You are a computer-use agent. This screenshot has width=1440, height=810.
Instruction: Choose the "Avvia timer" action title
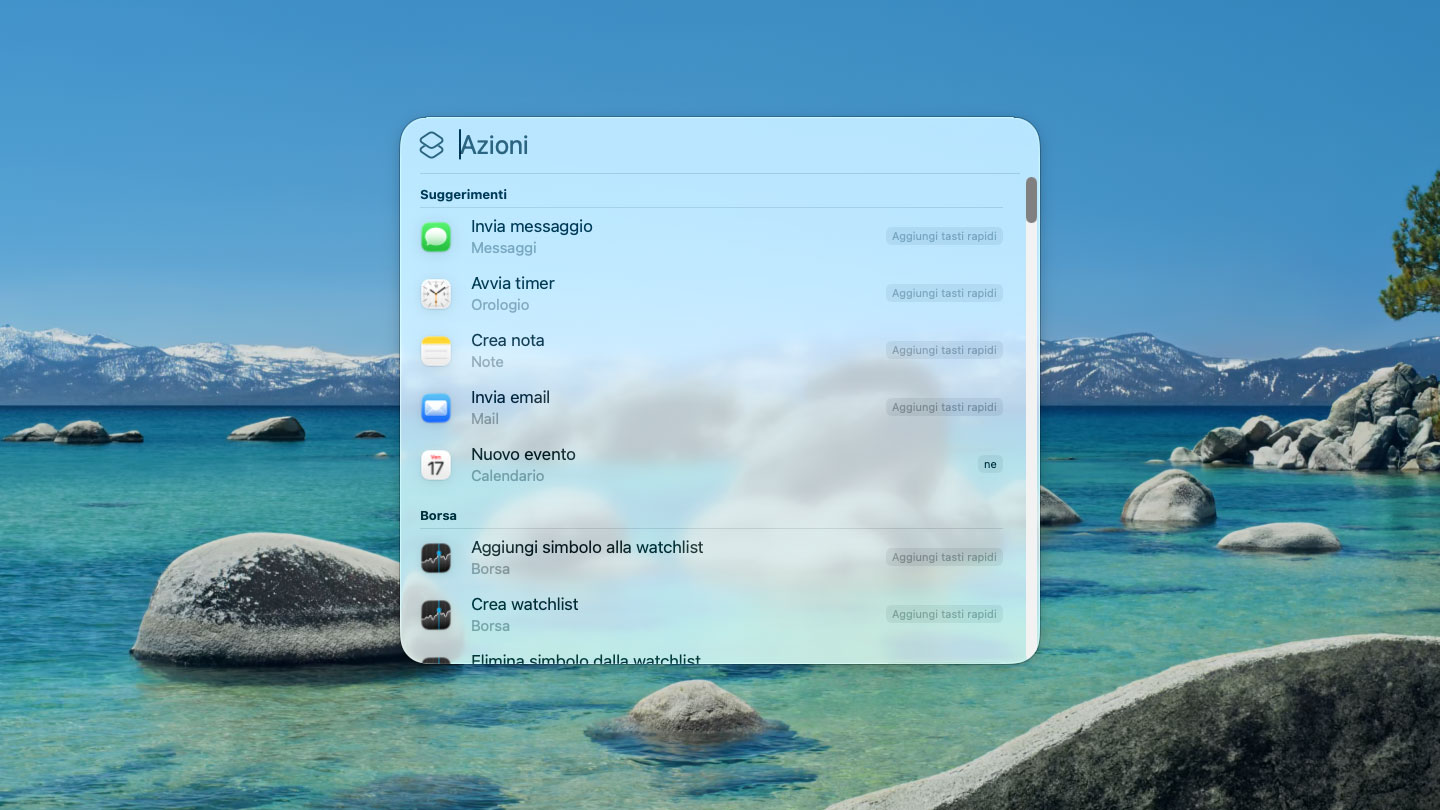513,284
